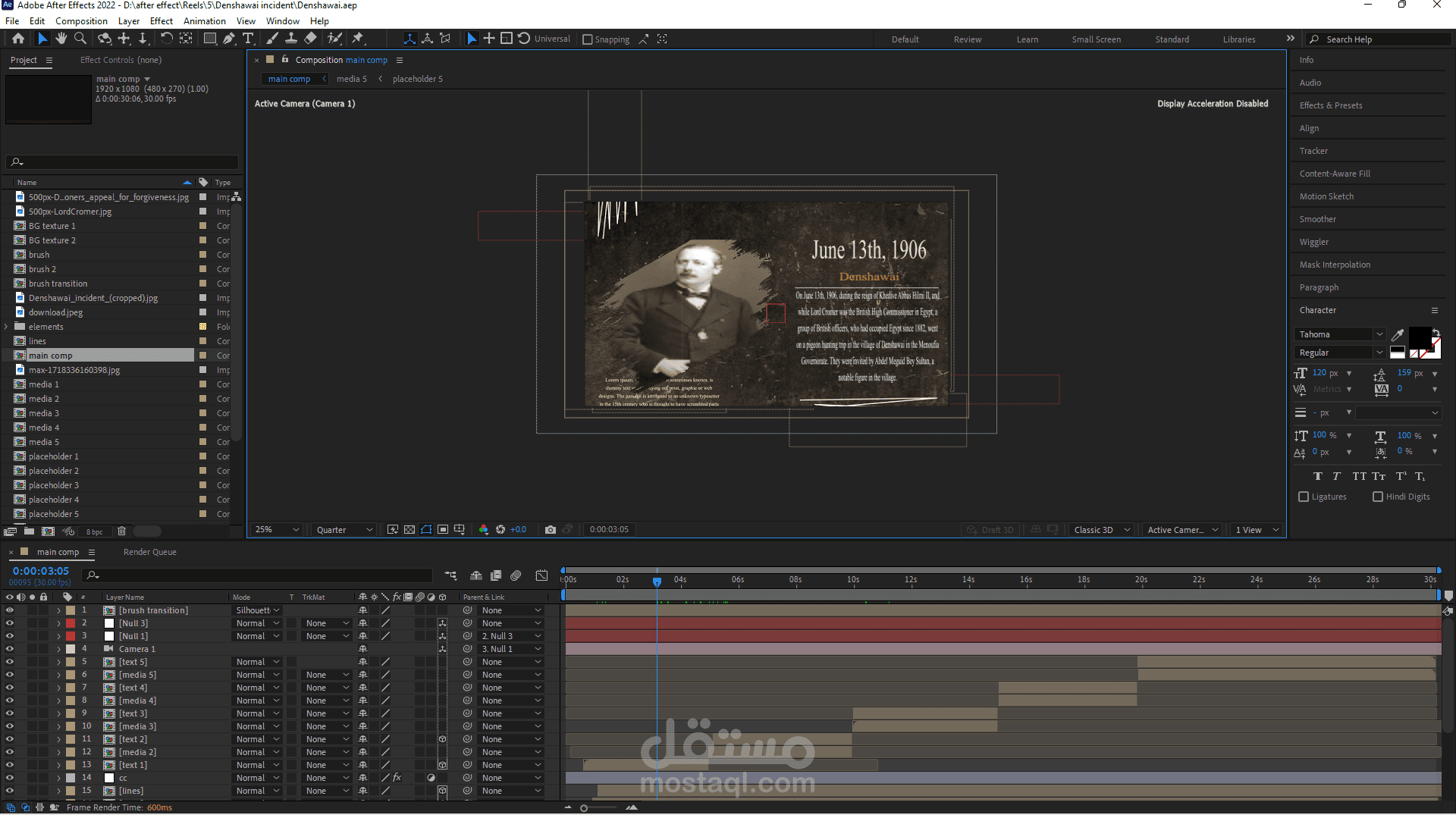Open the Tahoma font family dropdown
1456x815 pixels.
[x=1339, y=334]
